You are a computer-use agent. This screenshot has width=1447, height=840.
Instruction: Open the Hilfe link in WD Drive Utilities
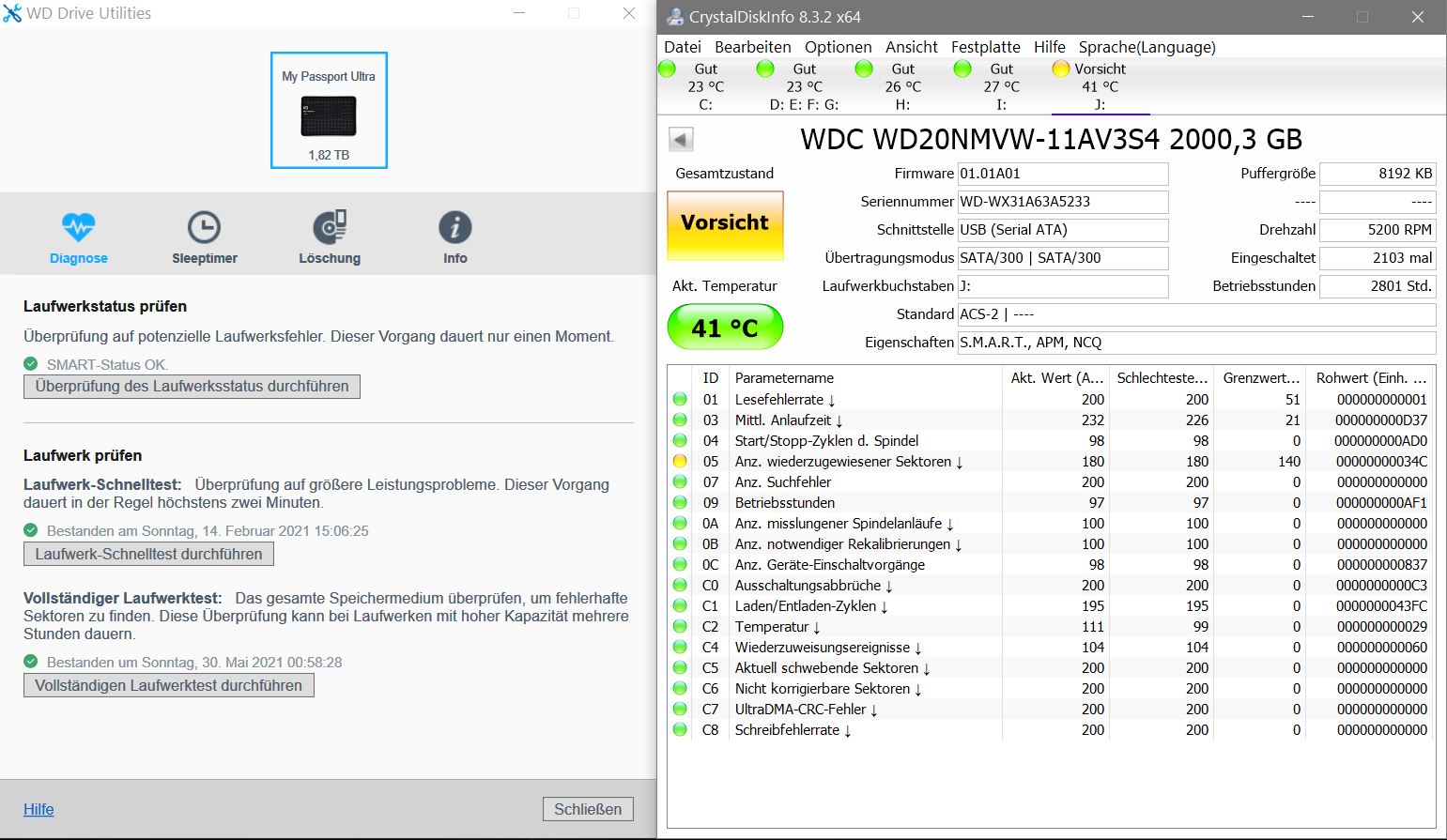coord(38,809)
